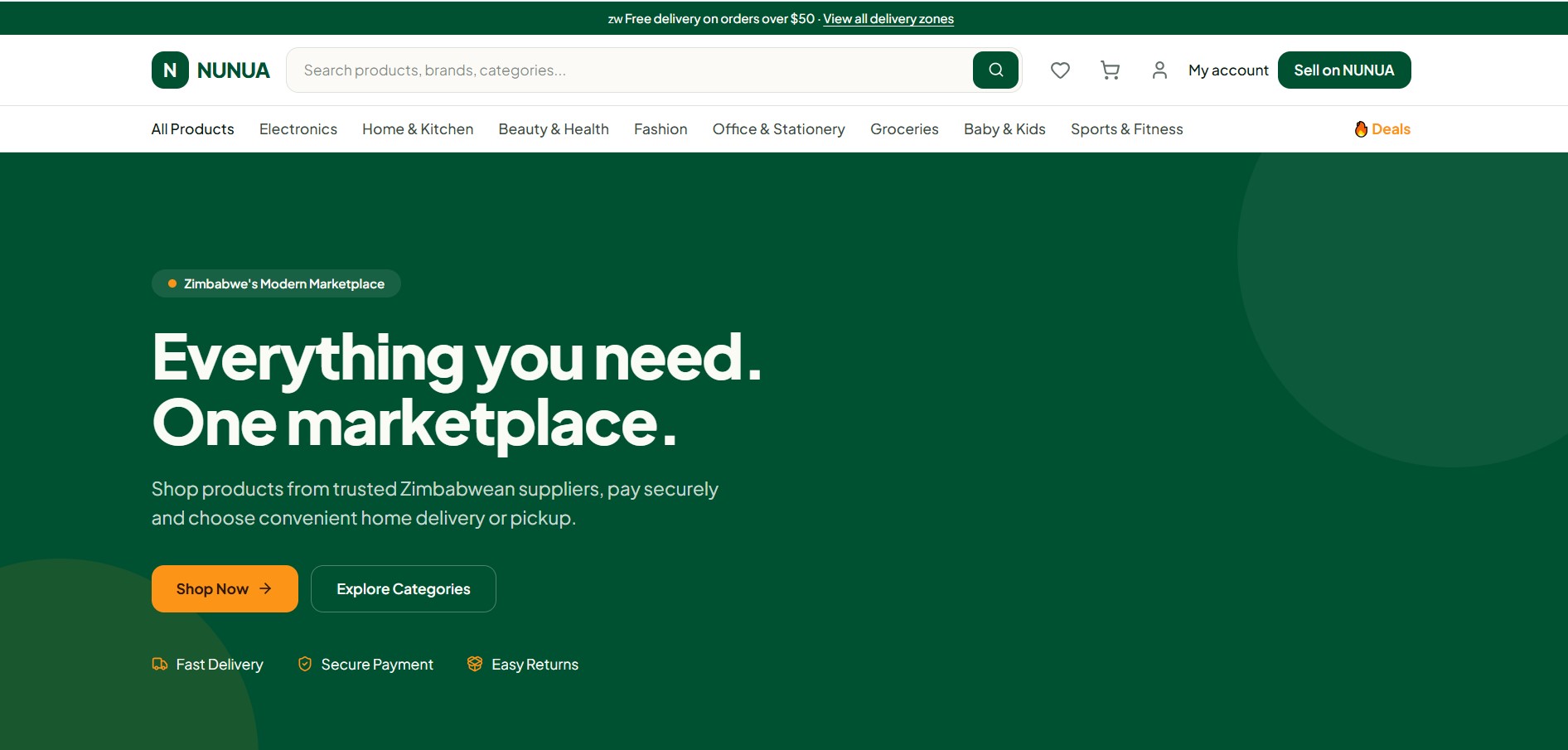Click the Fast Delivery text
The width and height of the screenshot is (1568, 750).
click(x=220, y=665)
